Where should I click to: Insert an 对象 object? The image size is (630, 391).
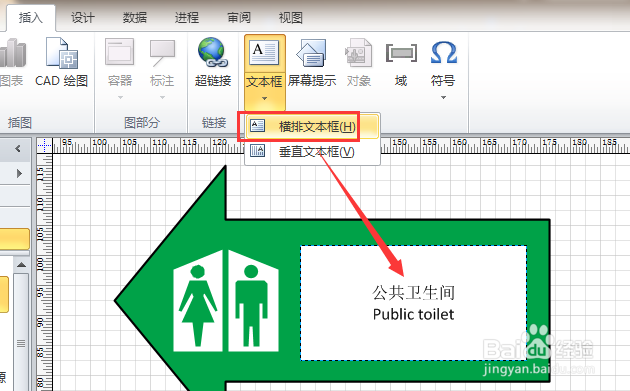[358, 62]
